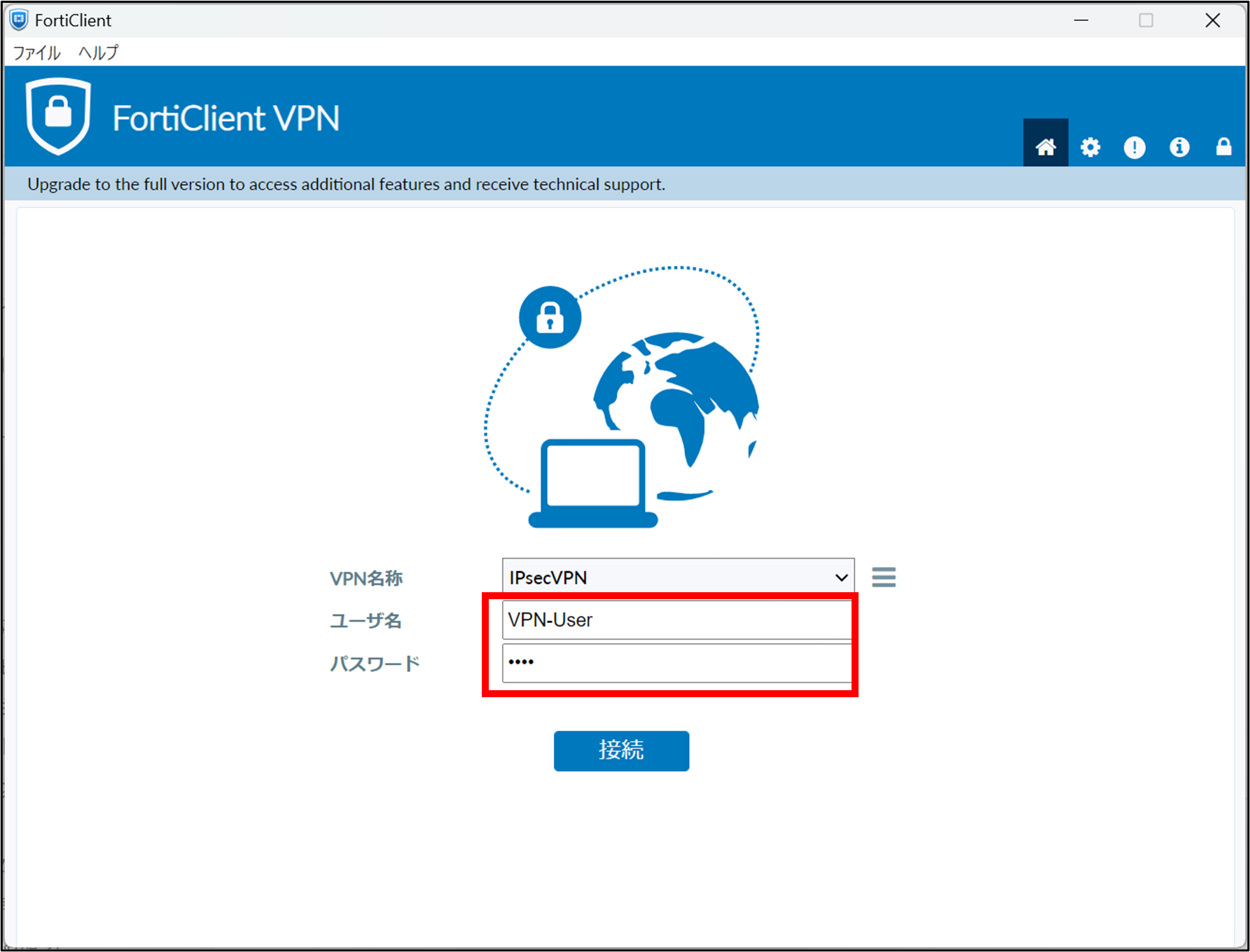
Task: Open the About info icon
Action: (x=1179, y=147)
